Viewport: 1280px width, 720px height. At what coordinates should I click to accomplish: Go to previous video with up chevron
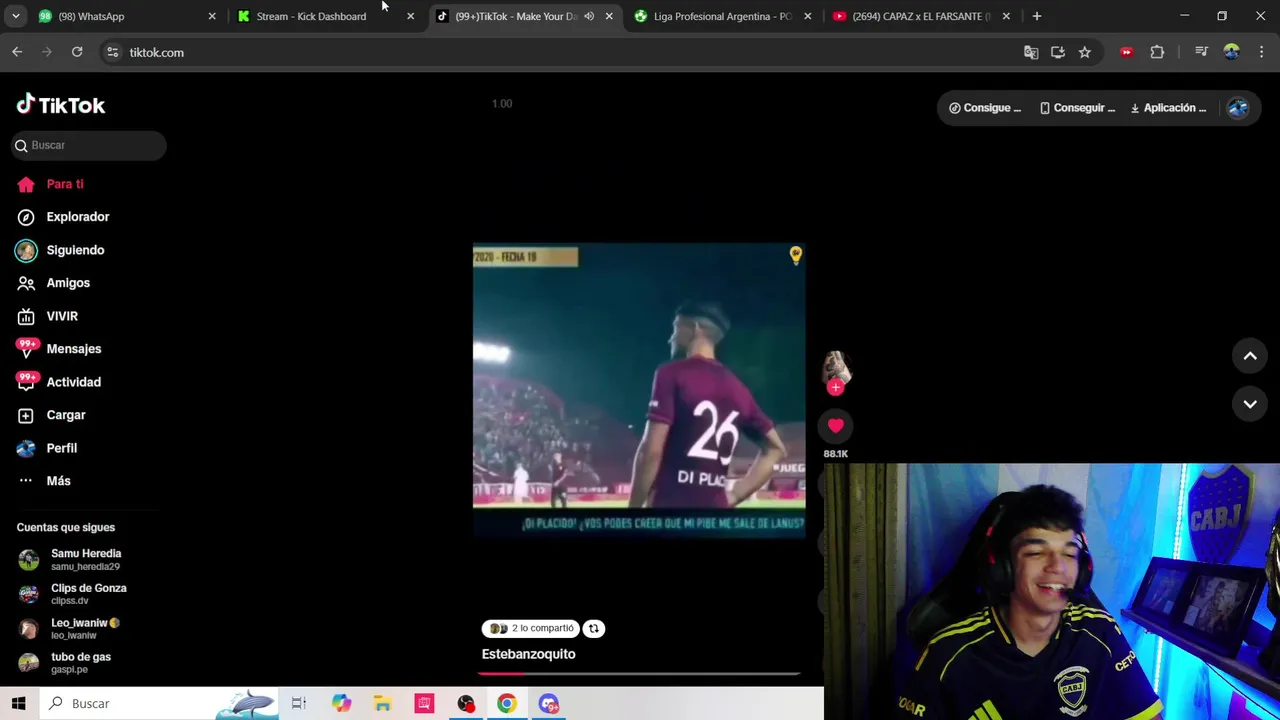pos(1250,356)
